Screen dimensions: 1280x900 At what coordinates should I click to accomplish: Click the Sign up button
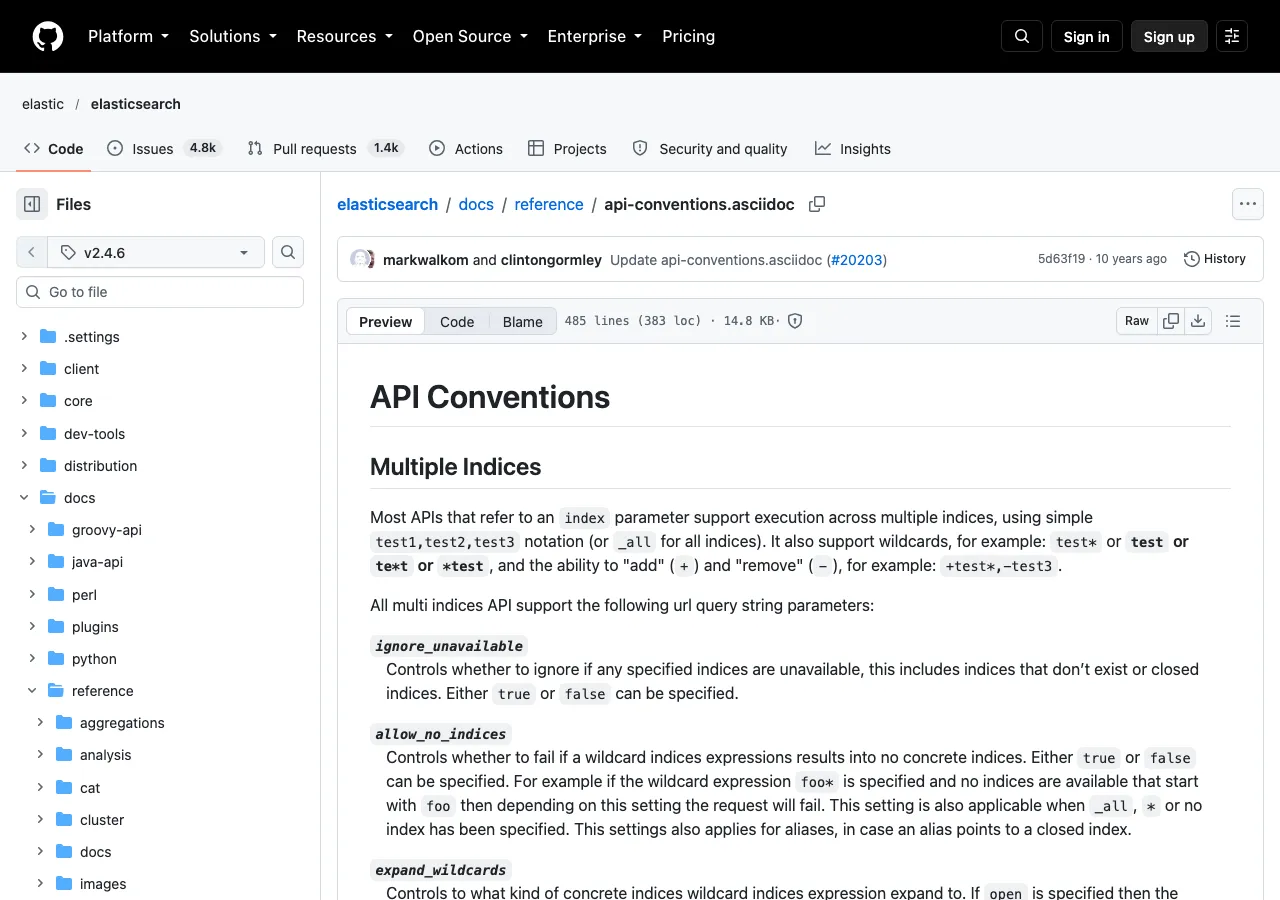(1169, 36)
